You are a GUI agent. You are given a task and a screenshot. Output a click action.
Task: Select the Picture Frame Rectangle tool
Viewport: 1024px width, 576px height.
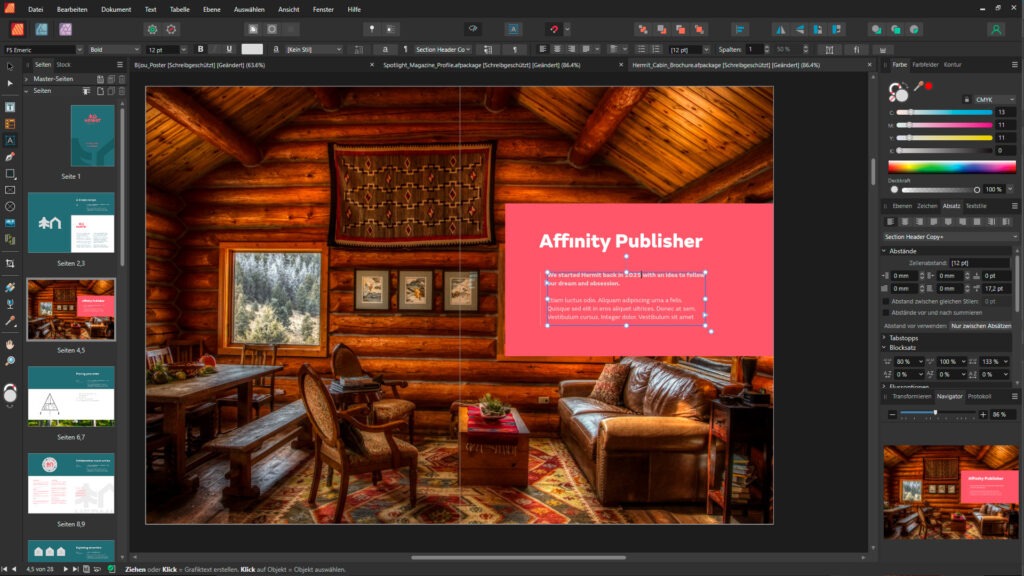10,190
